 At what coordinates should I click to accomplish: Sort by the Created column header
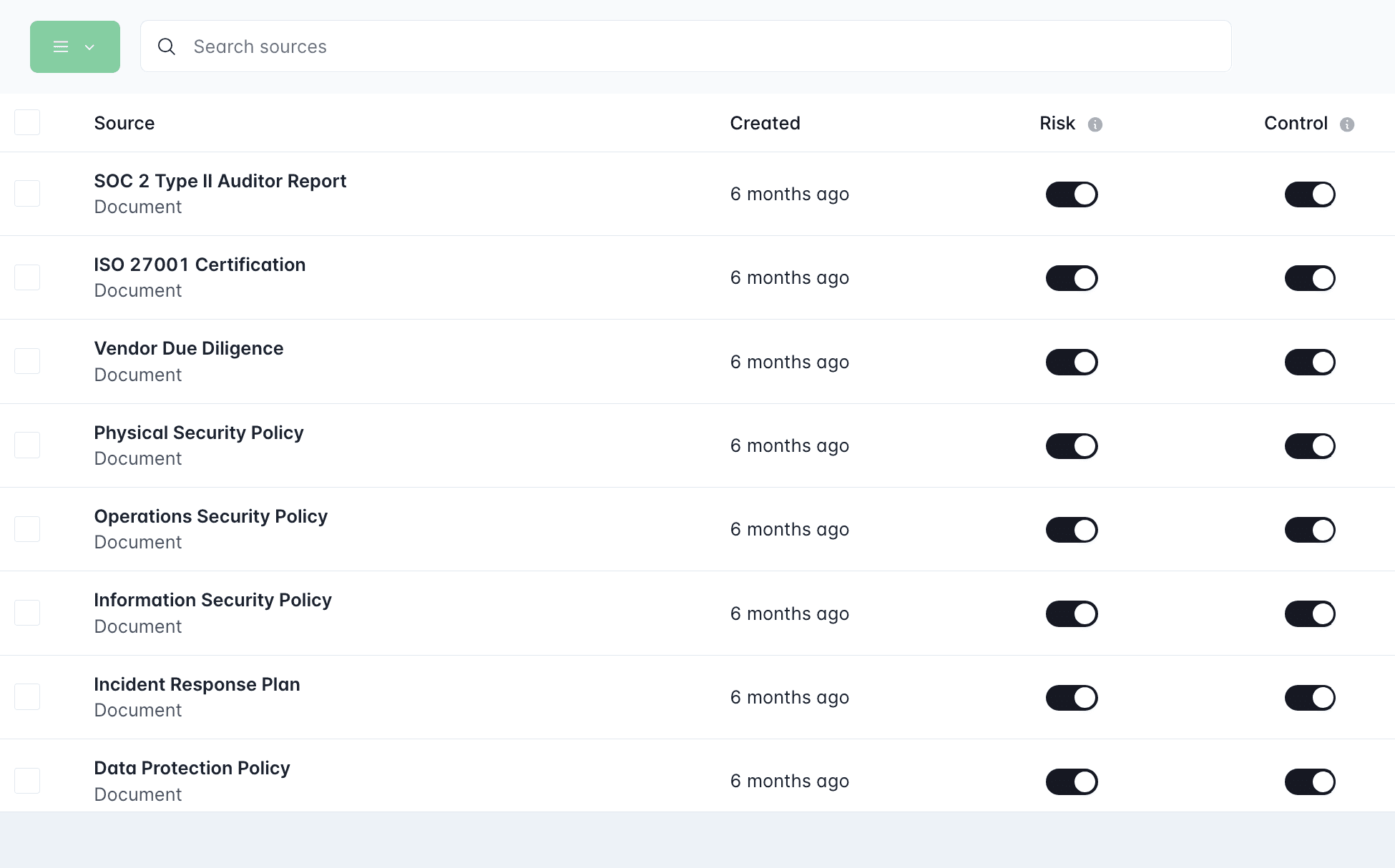pyautogui.click(x=765, y=123)
